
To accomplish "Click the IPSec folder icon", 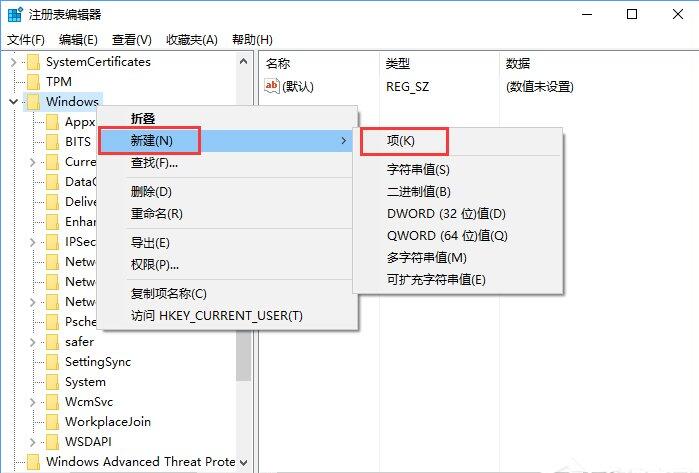I will [53, 242].
